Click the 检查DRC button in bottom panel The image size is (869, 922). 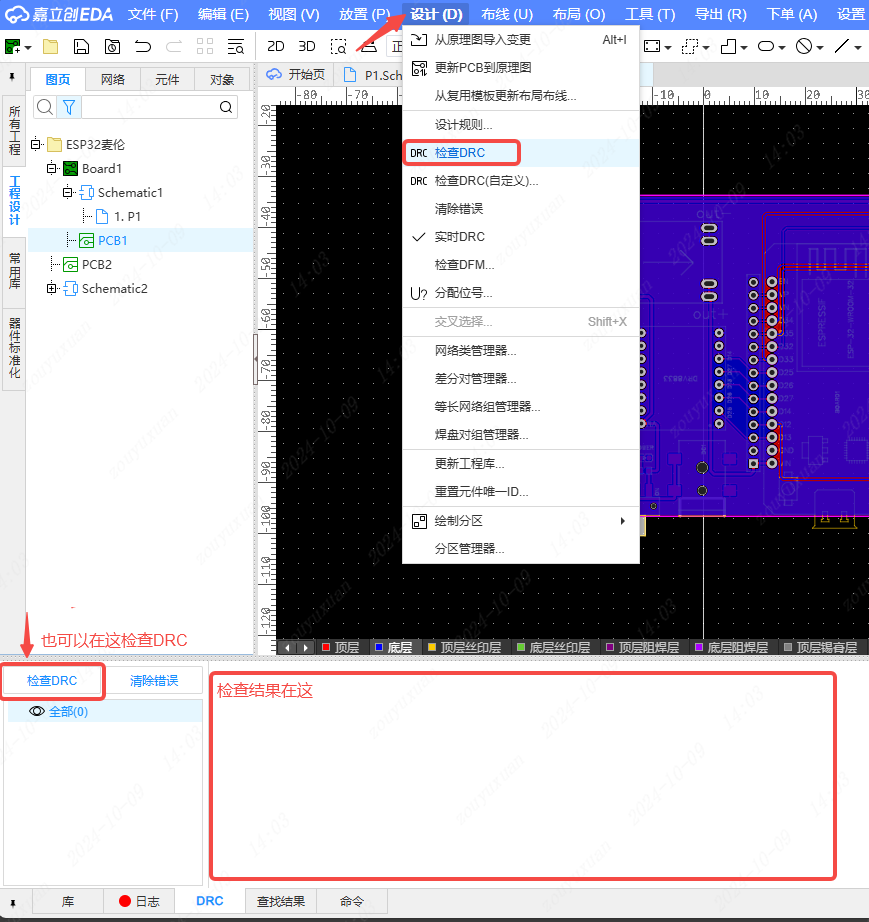(52, 681)
